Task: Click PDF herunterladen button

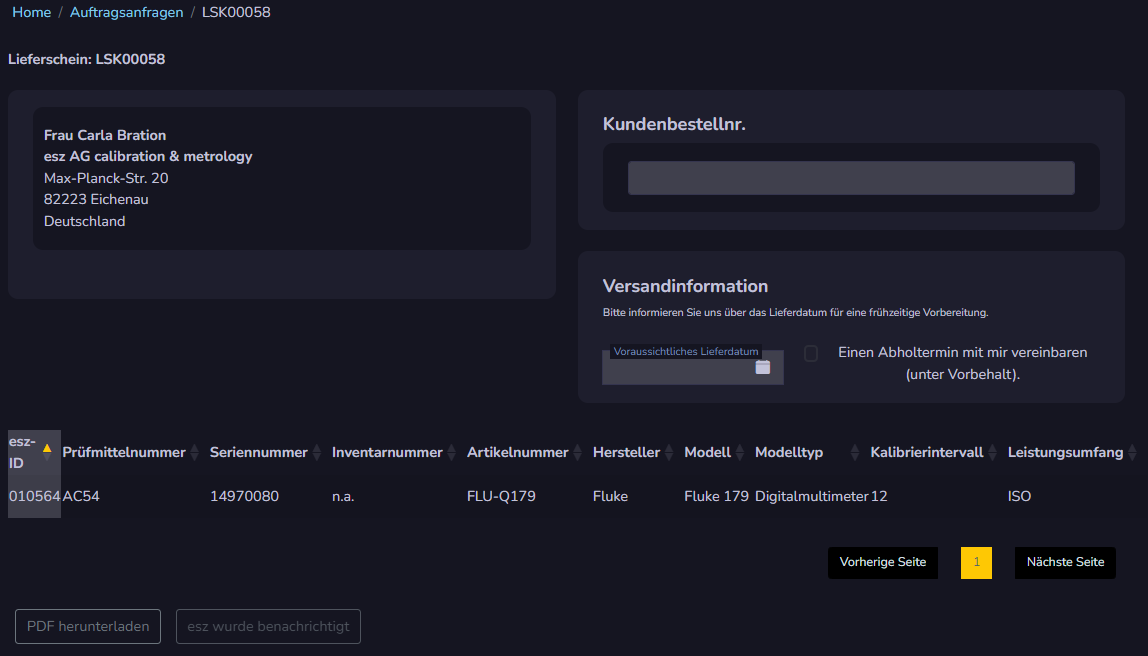Action: 88,627
